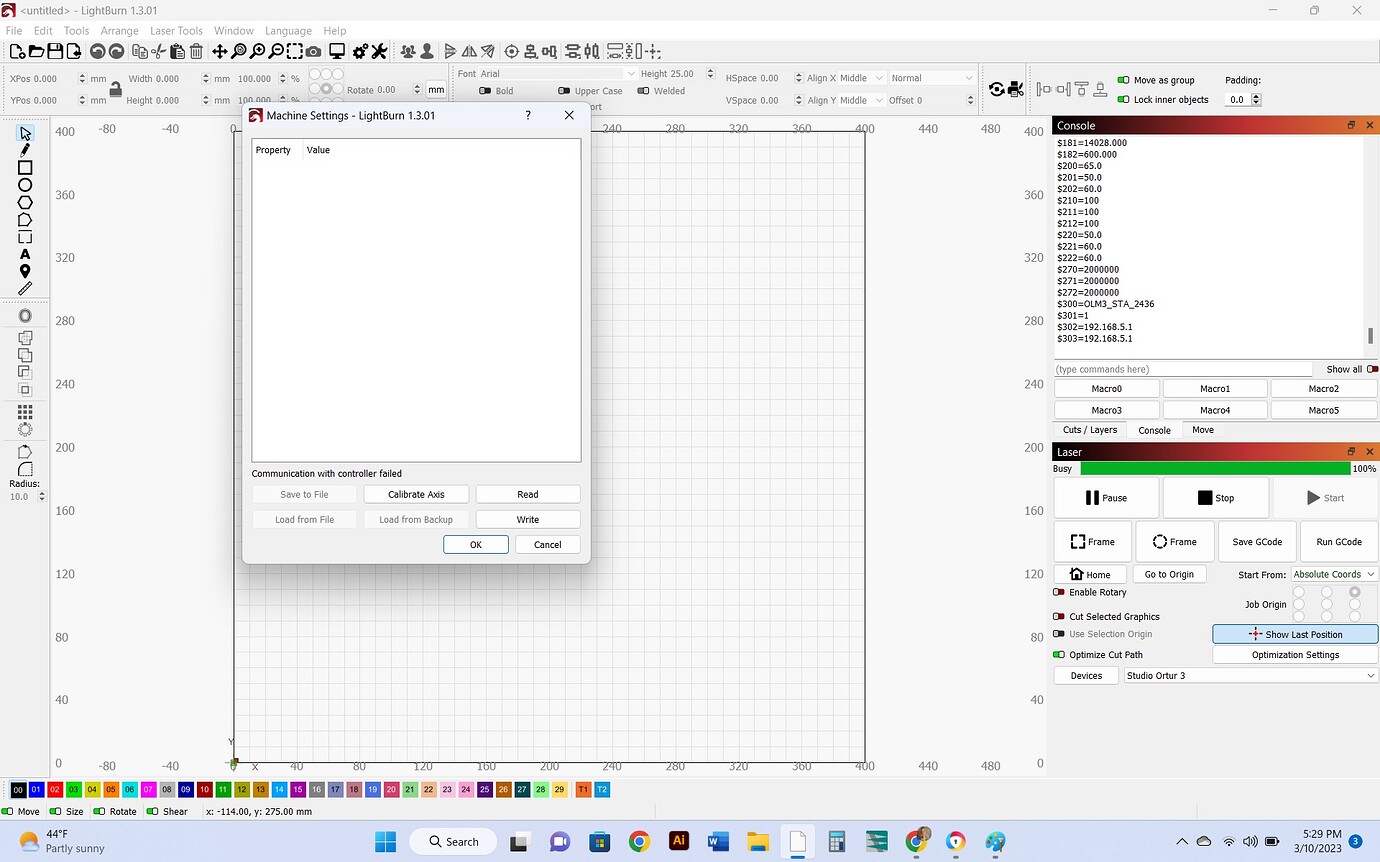
Task: Click the console command input field
Action: point(1183,369)
